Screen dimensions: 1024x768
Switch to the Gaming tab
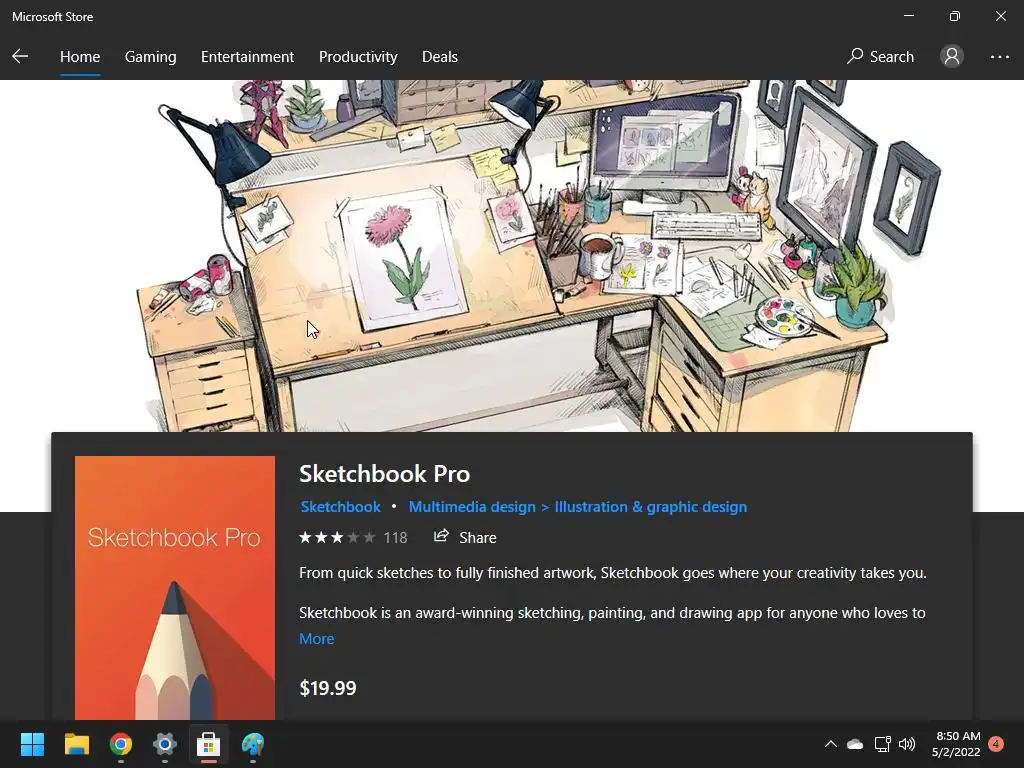tap(150, 57)
